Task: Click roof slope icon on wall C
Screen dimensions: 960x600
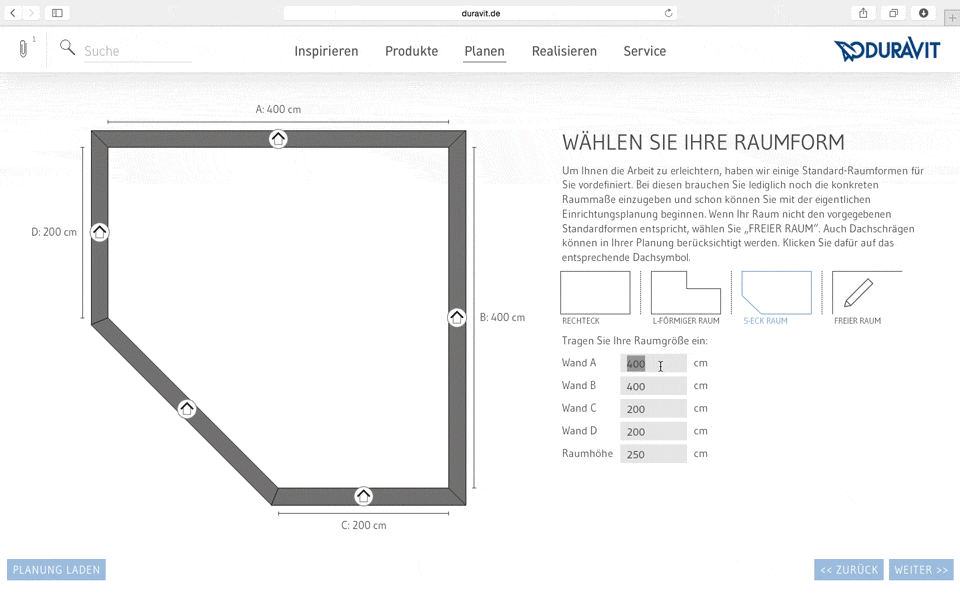Action: coord(363,496)
